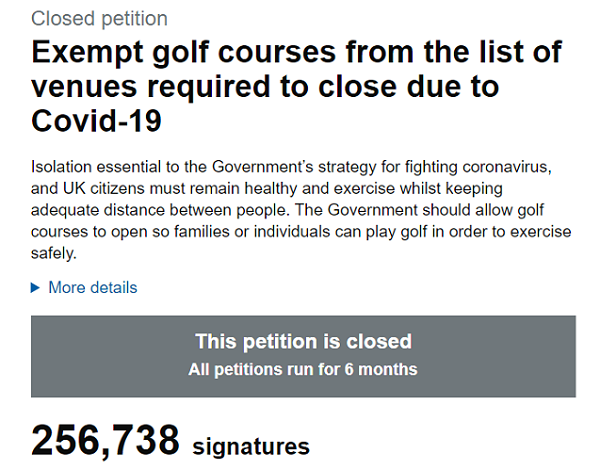Click the word signatures beside the count
The width and height of the screenshot is (600, 470).
coord(251,447)
